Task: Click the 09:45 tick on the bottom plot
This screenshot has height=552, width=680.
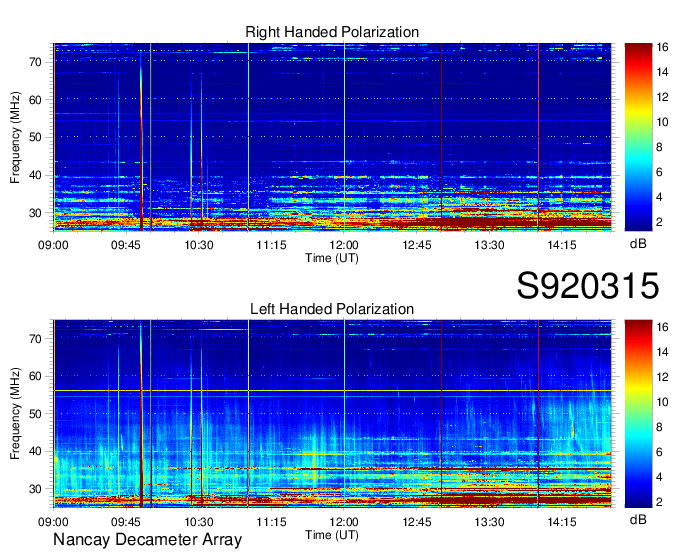Action: point(126,522)
